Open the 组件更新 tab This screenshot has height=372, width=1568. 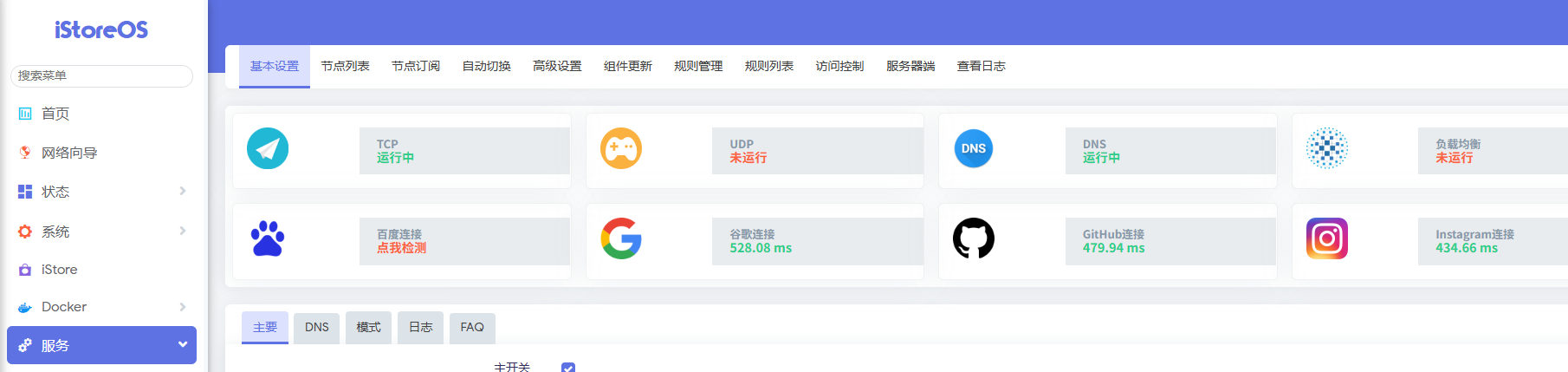[x=628, y=66]
